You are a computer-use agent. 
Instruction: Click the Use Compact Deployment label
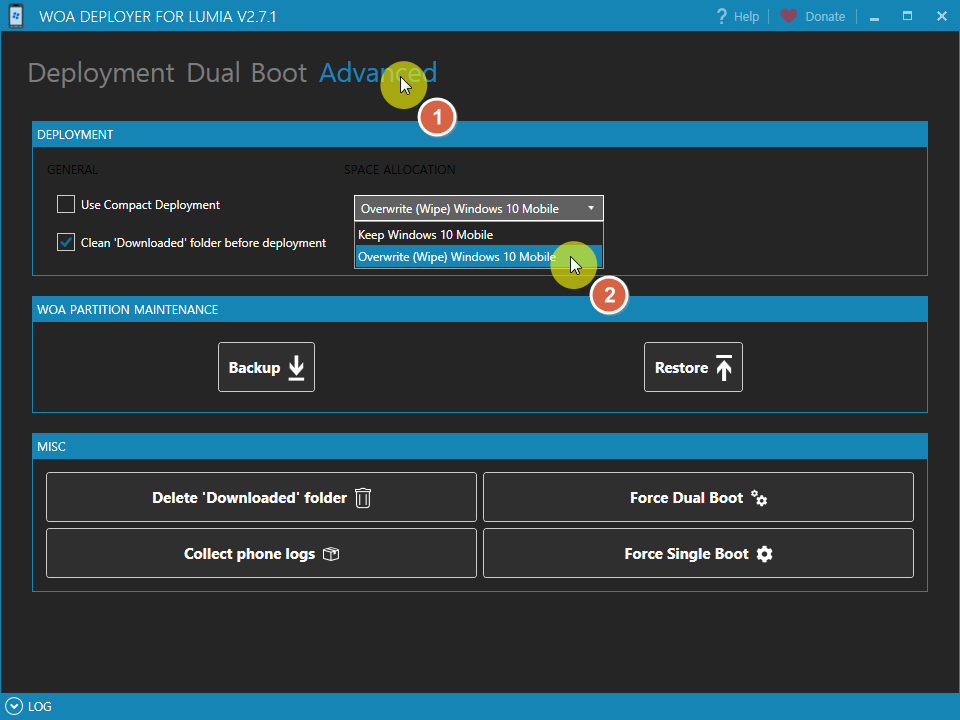[150, 204]
